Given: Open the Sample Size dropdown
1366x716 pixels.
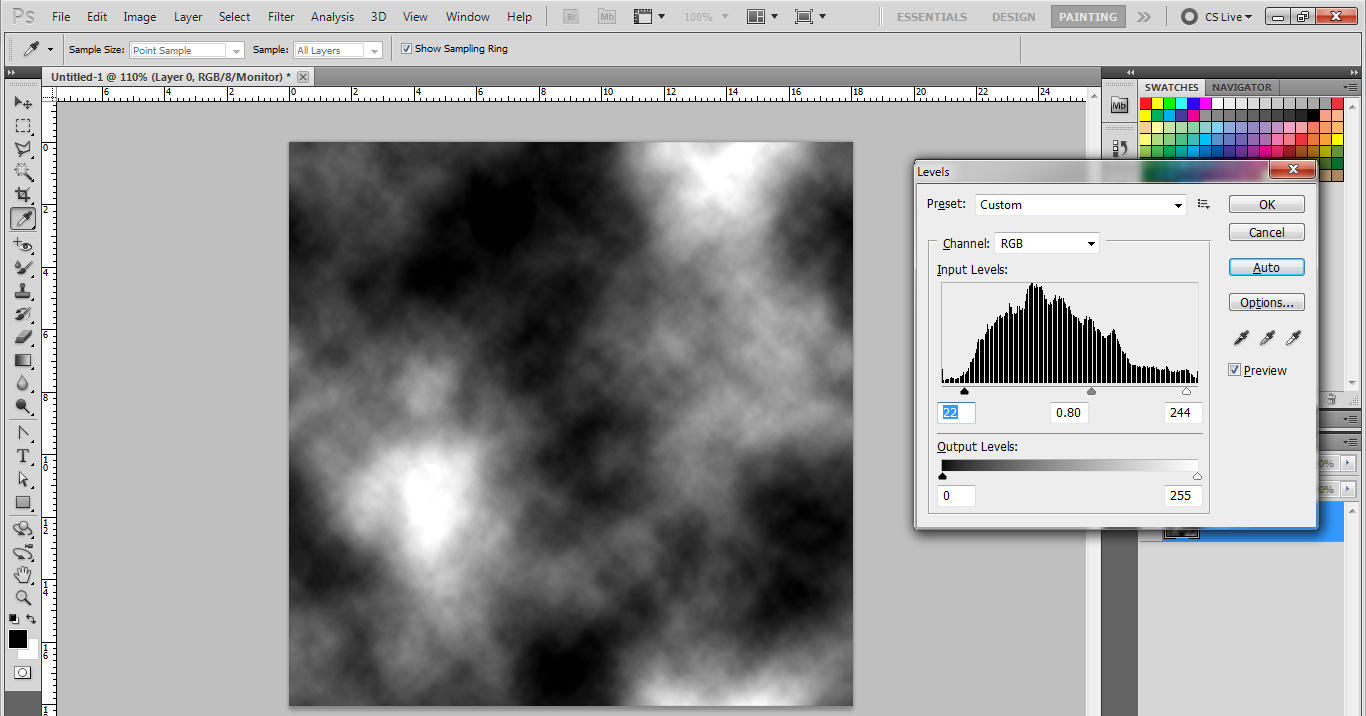Looking at the screenshot, I should pos(187,50).
